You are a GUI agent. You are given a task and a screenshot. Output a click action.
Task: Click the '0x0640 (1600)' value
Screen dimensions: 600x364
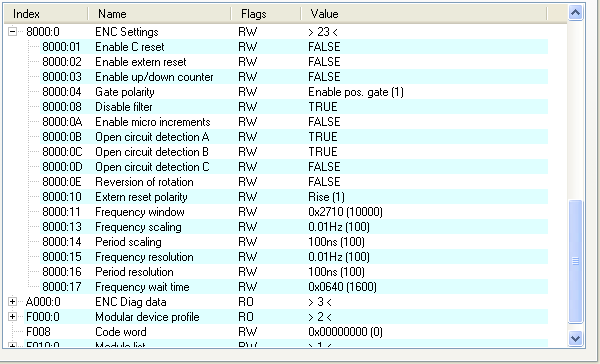[x=342, y=287]
